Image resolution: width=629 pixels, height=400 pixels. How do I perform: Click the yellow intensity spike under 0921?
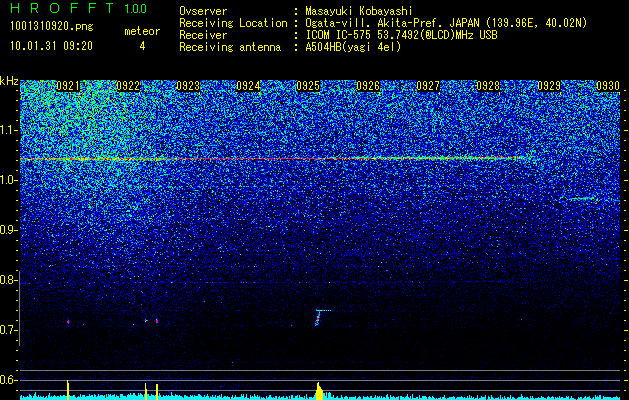[68, 389]
